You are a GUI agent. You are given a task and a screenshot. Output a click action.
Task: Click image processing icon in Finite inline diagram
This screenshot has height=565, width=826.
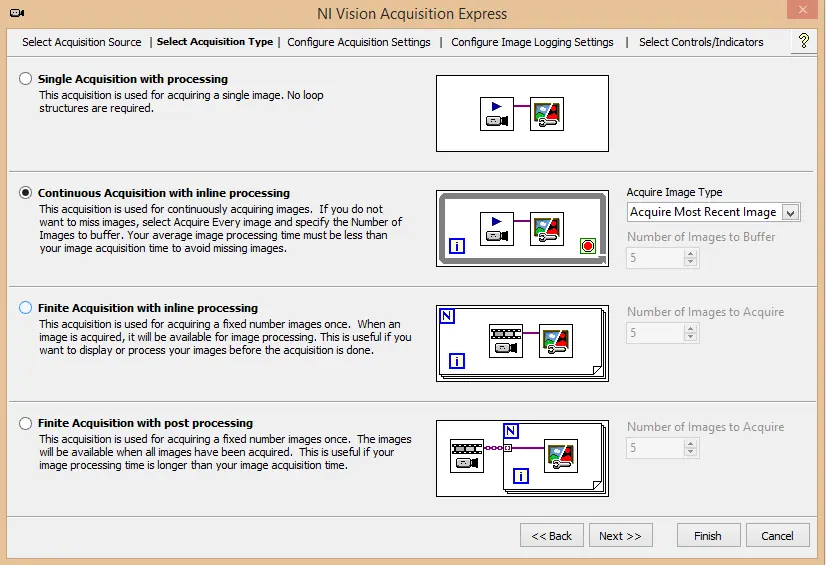[556, 341]
